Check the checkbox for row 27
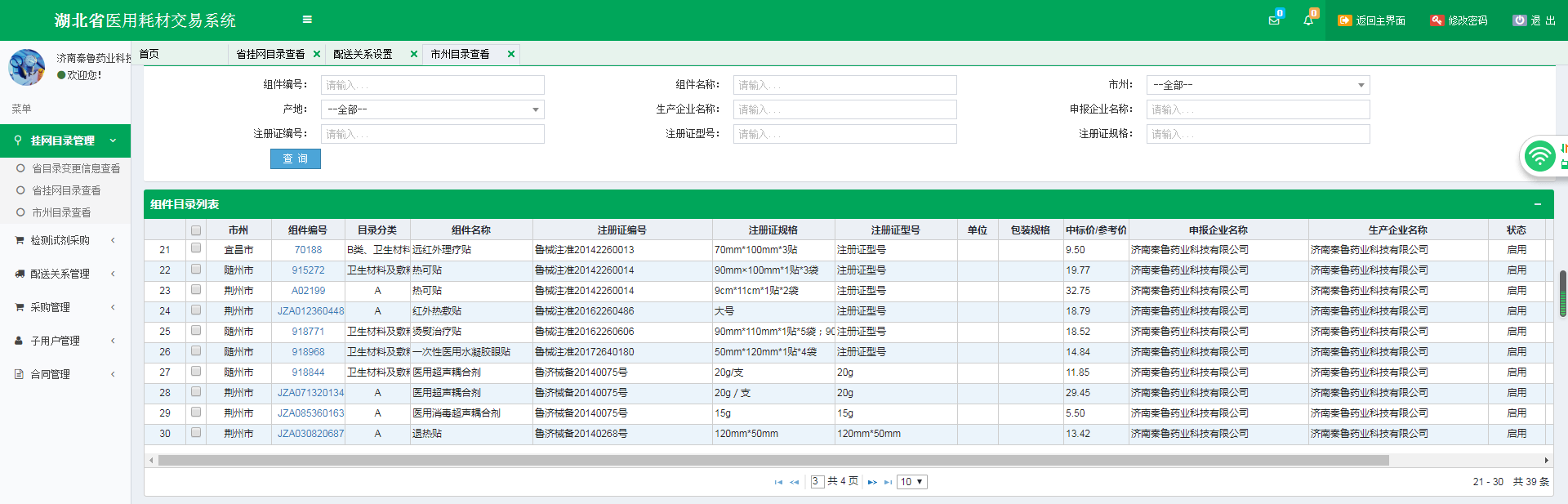Viewport: 1568px width, 504px height. [x=196, y=371]
